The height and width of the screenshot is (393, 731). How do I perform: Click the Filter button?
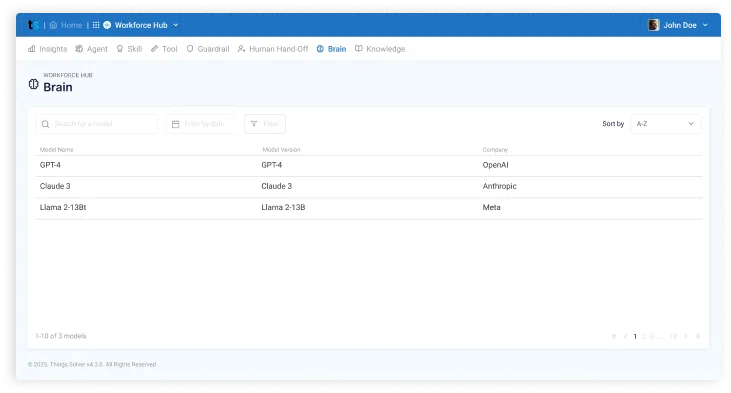(x=265, y=124)
